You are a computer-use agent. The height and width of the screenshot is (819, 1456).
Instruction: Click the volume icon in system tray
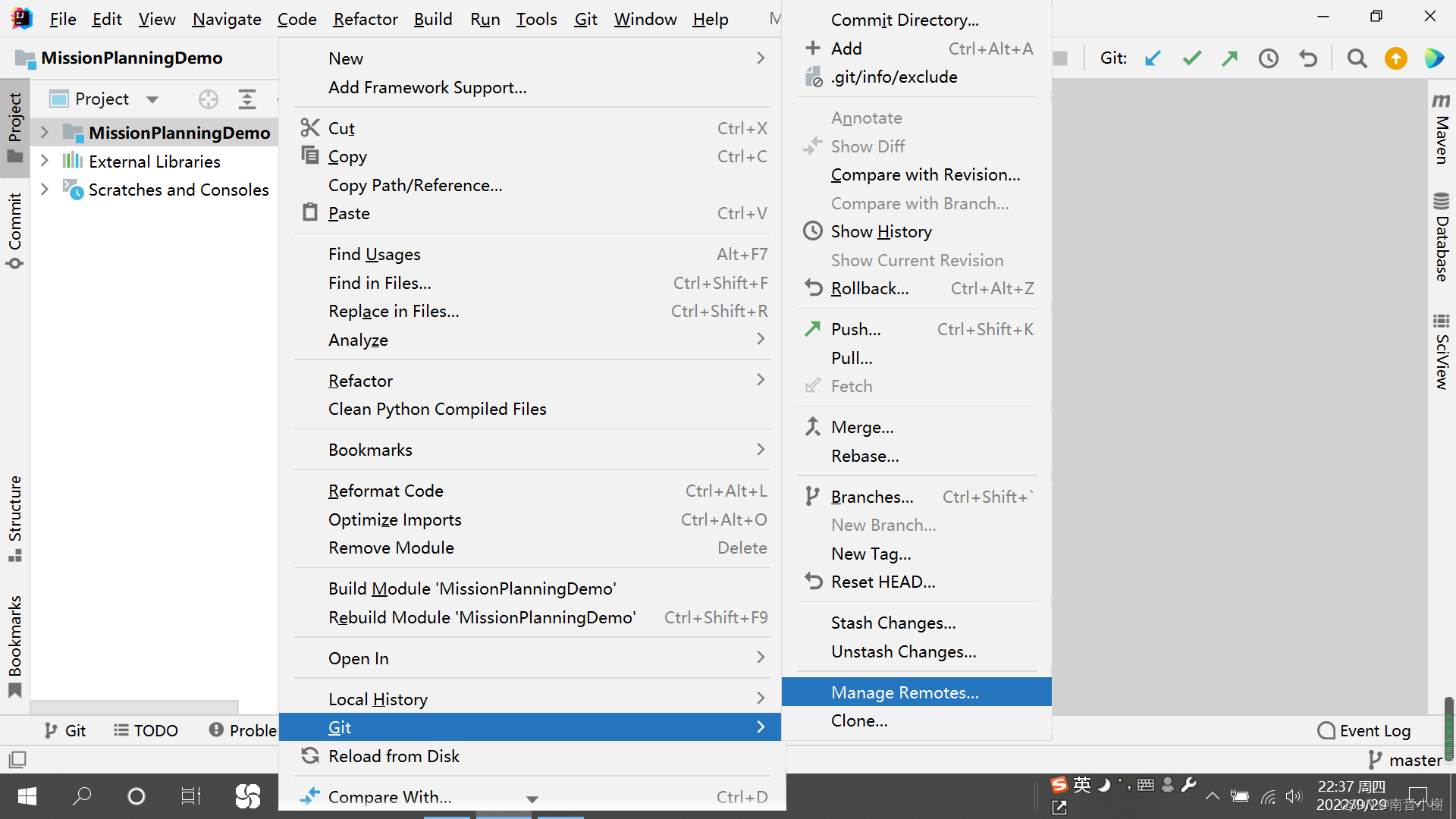tap(1294, 797)
